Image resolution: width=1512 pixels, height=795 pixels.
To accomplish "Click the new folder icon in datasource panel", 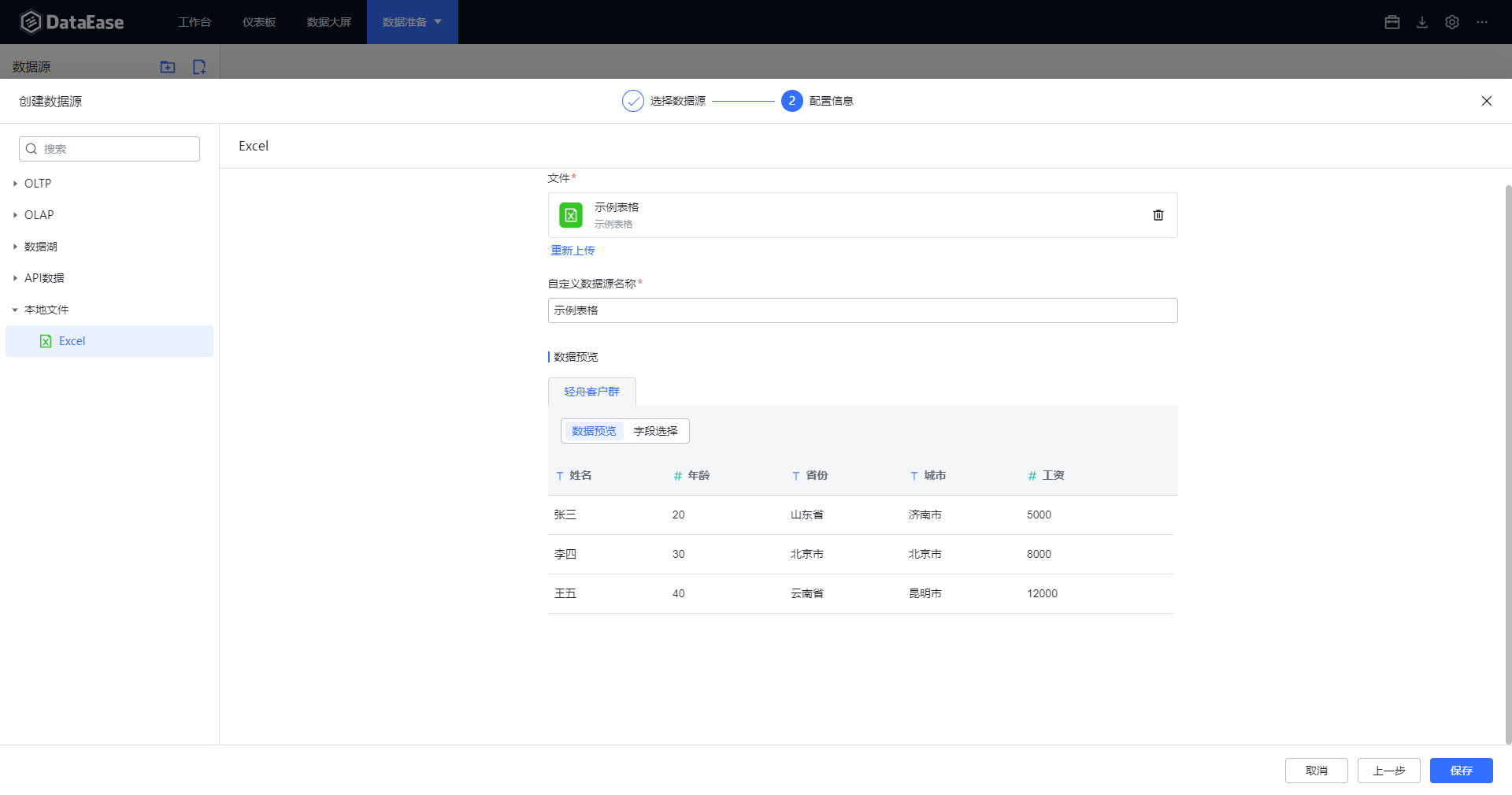I will (x=168, y=67).
